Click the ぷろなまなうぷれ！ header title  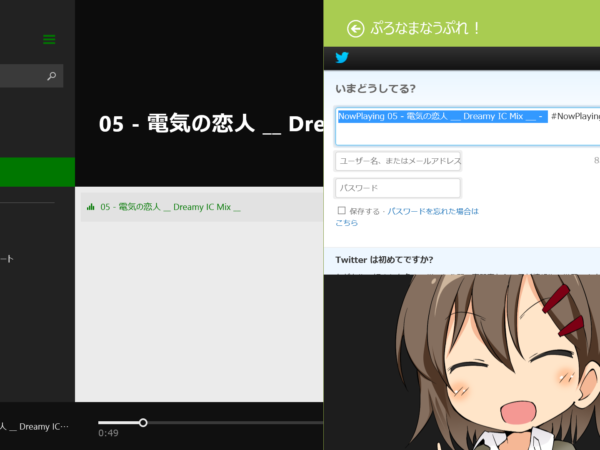click(x=425, y=28)
